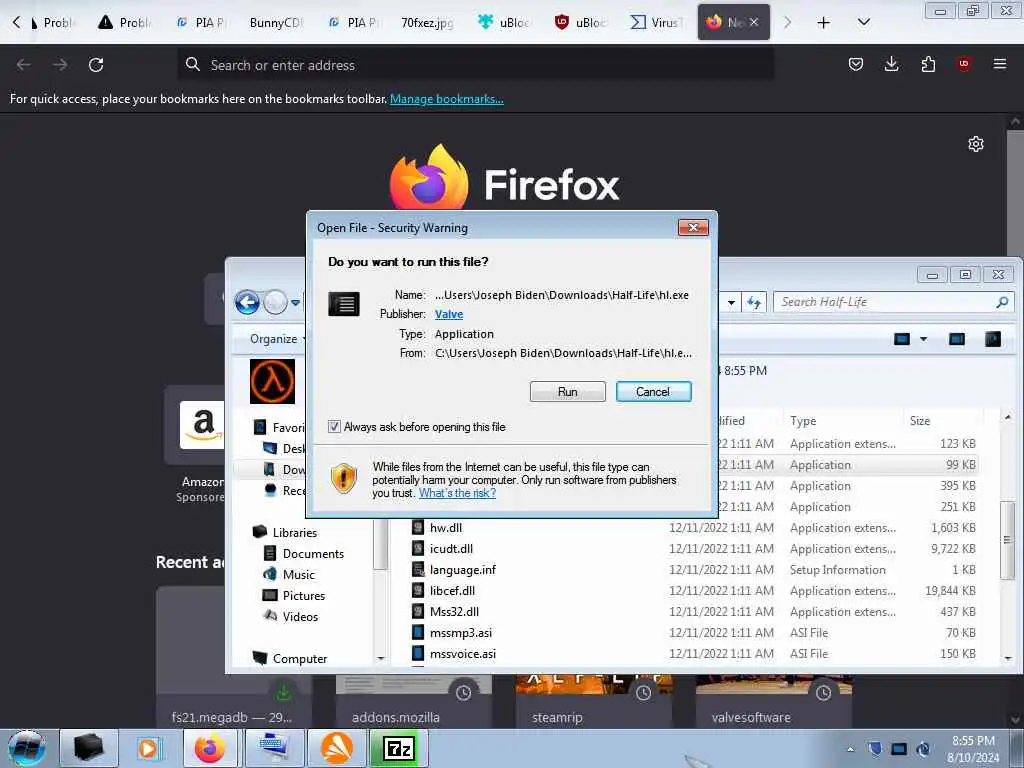
Task: Click Explorer forward navigation button
Action: (276, 302)
